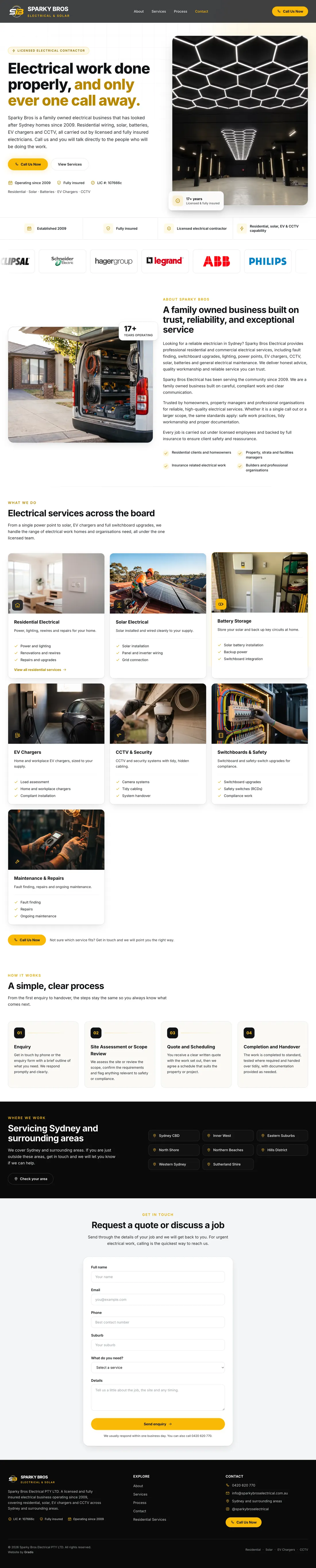Click camera icon on CCTV & Security card
Screen dimensions: 316x1568
point(119,735)
